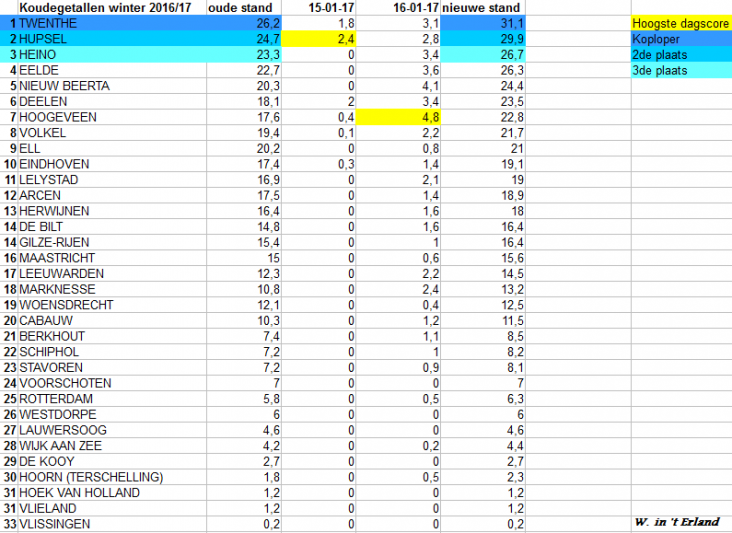The width and height of the screenshot is (732, 533).
Task: Click the '16-01-17' column header
Action: [398, 7]
